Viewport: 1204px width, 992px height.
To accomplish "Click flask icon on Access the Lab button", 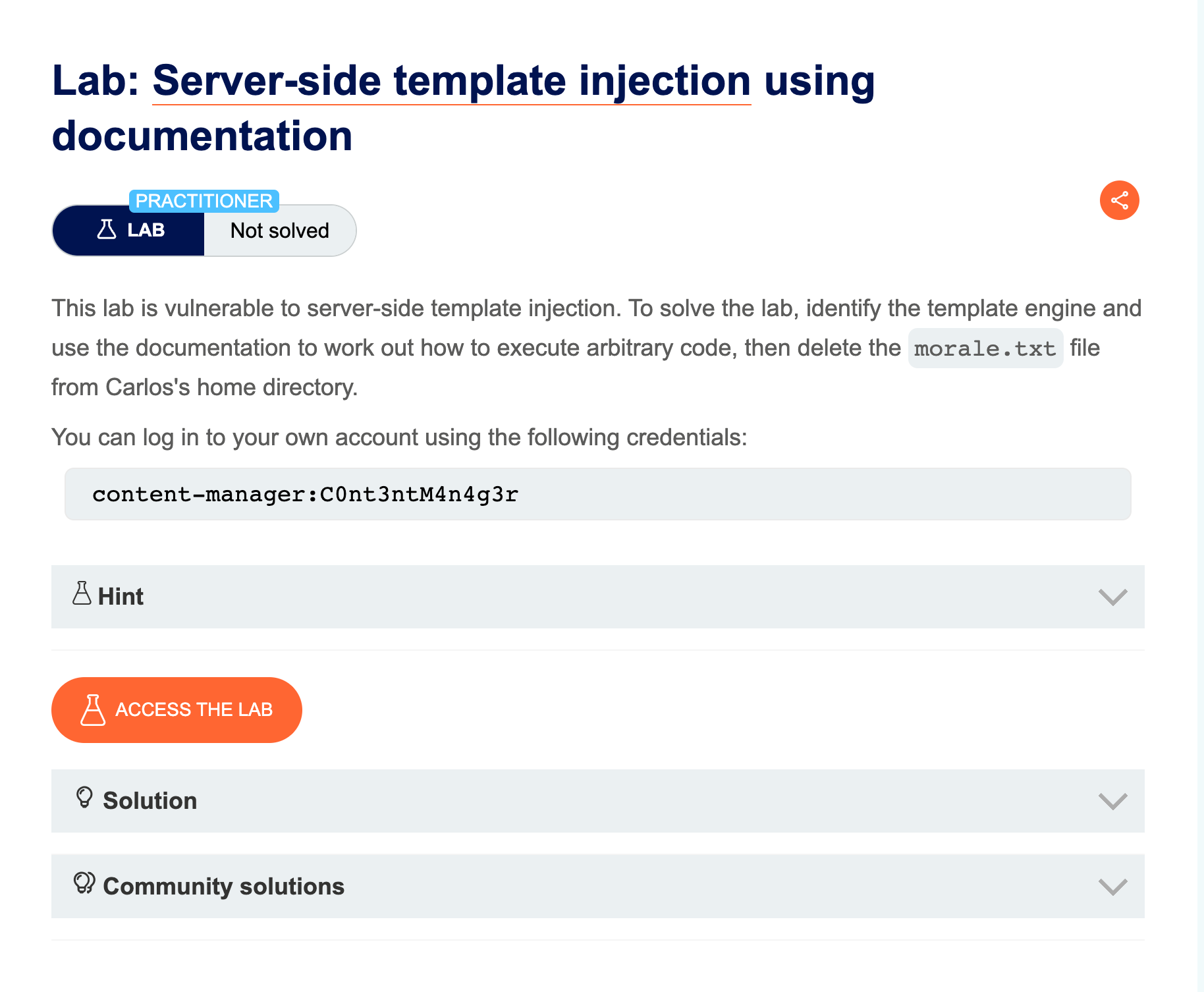I will pyautogui.click(x=93, y=710).
